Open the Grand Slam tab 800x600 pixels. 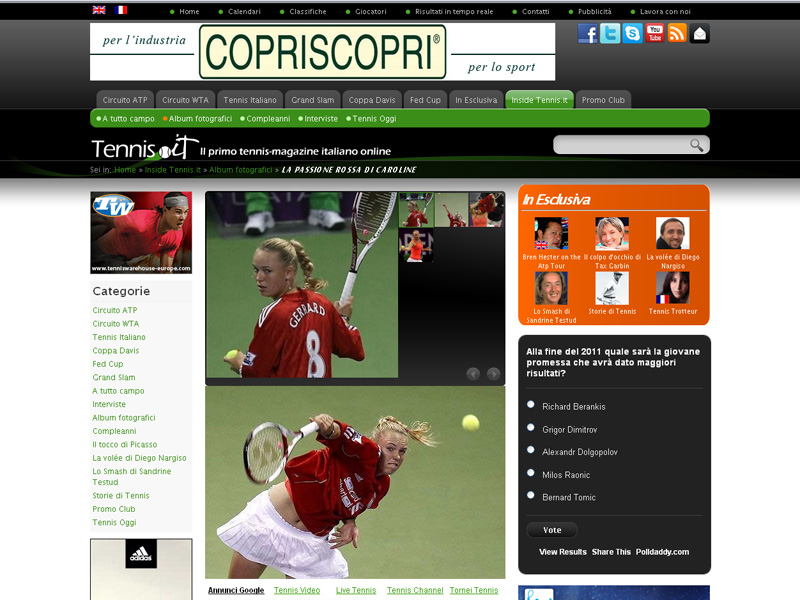click(x=313, y=100)
